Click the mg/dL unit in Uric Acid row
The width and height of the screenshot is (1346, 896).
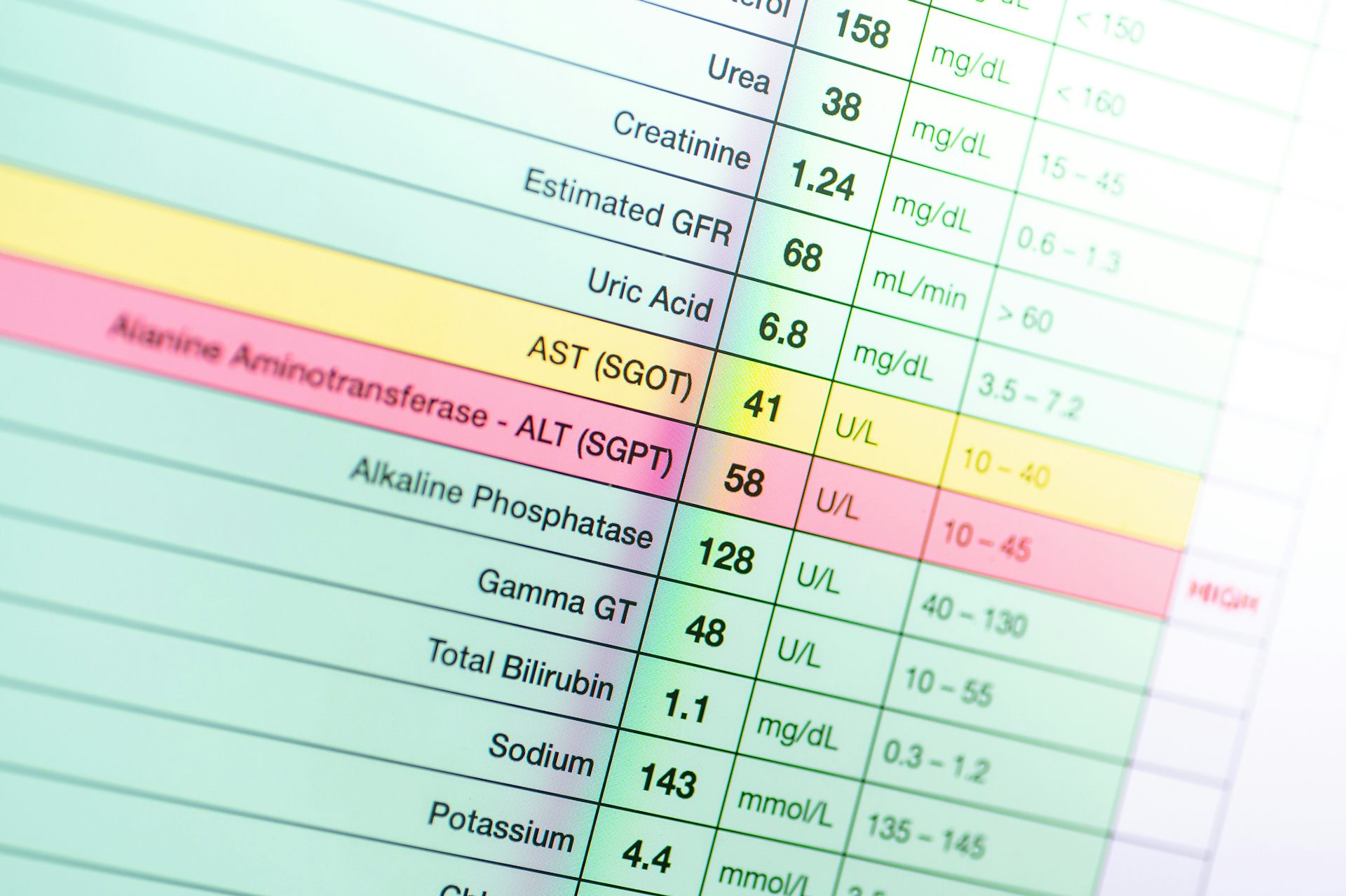pos(892,361)
